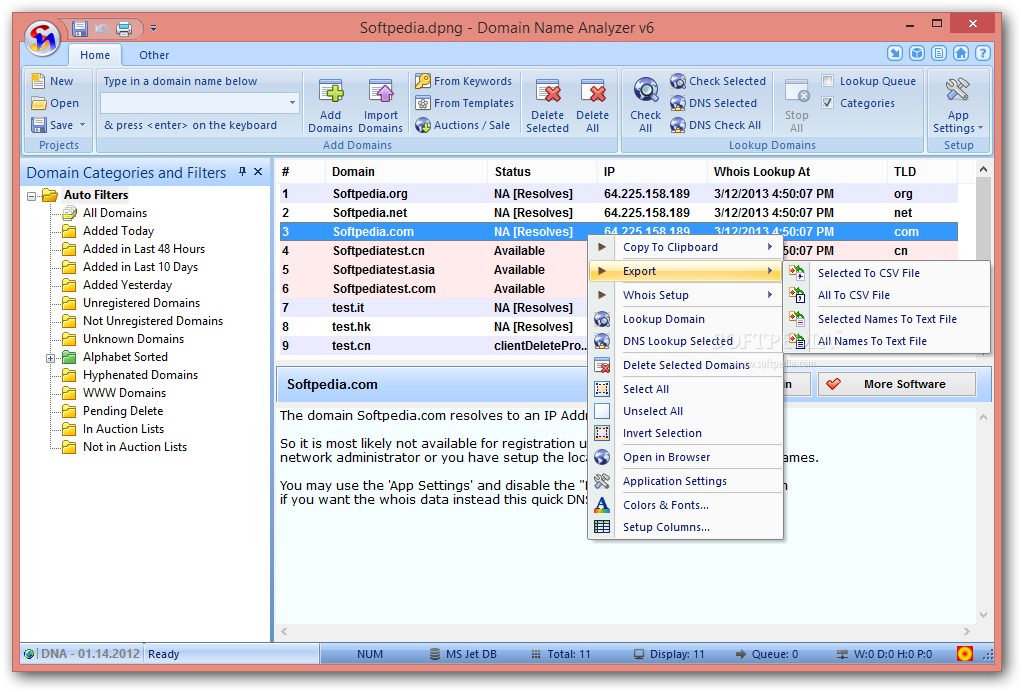Sort by the Domain column header
The width and height of the screenshot is (1022, 692).
click(x=405, y=172)
